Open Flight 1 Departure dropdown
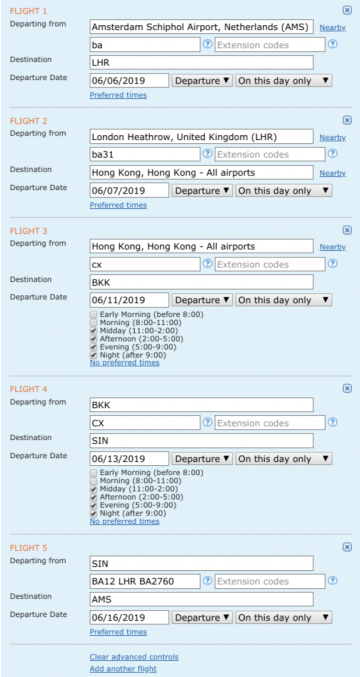This screenshot has width=360, height=677. (x=202, y=81)
